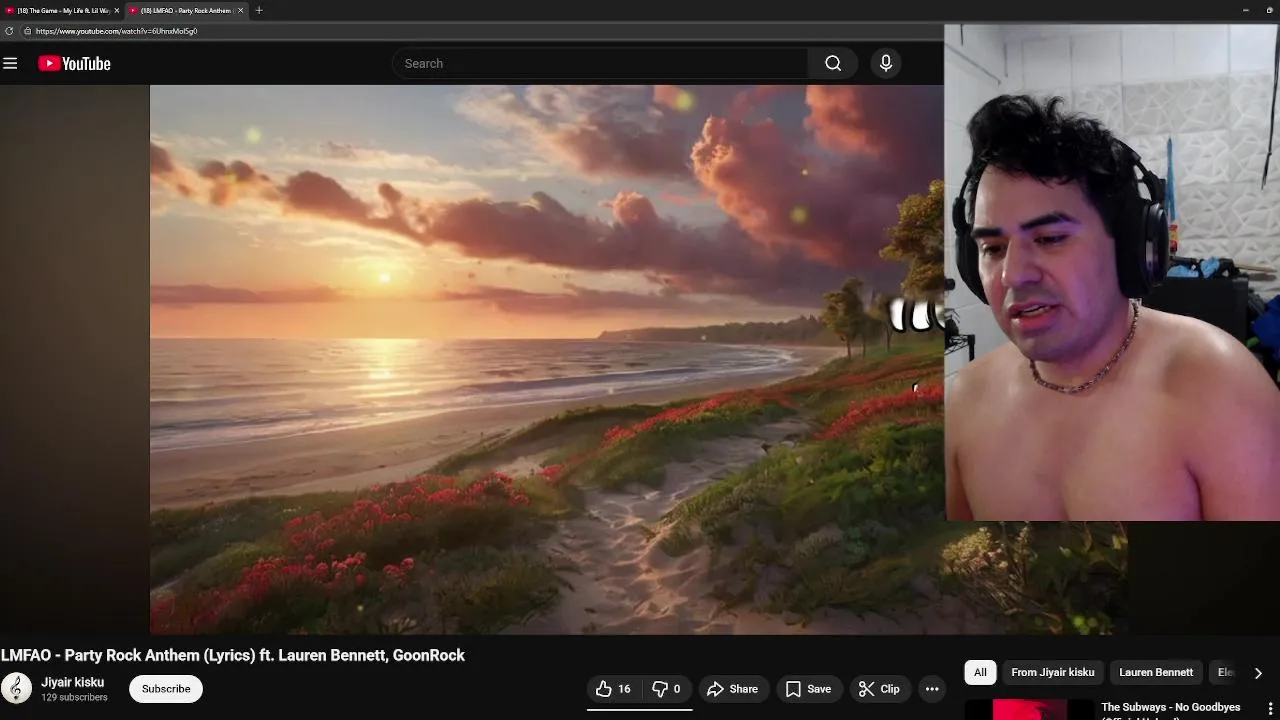Close The Game - My Life tab
This screenshot has width=1280, height=720.
tap(117, 10)
